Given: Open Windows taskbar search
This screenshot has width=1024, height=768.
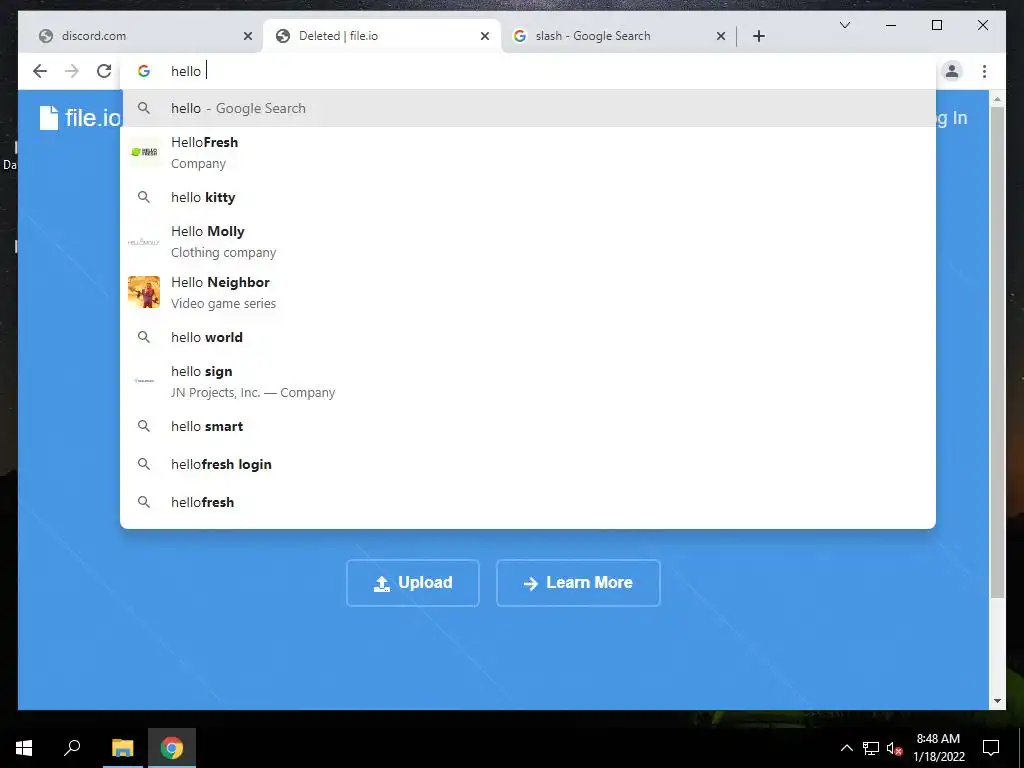Looking at the screenshot, I should pyautogui.click(x=72, y=748).
